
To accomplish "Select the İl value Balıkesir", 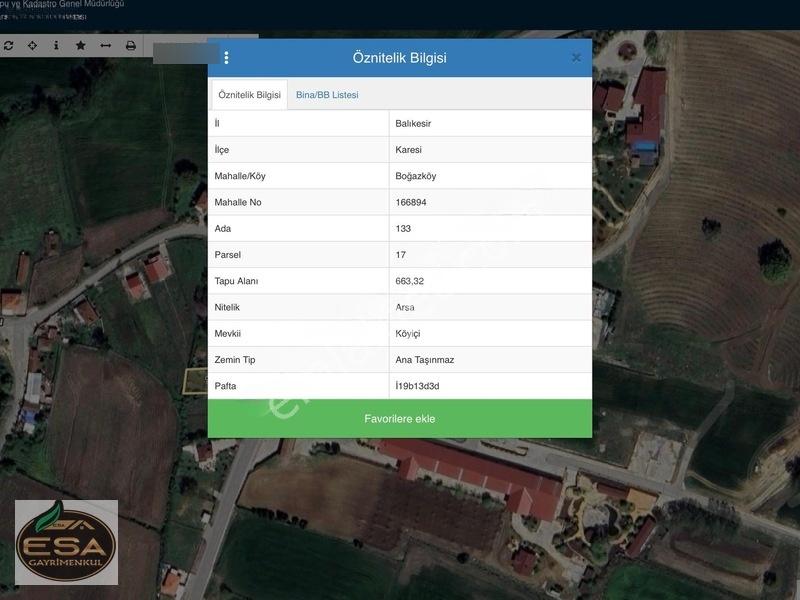I will pos(413,123).
